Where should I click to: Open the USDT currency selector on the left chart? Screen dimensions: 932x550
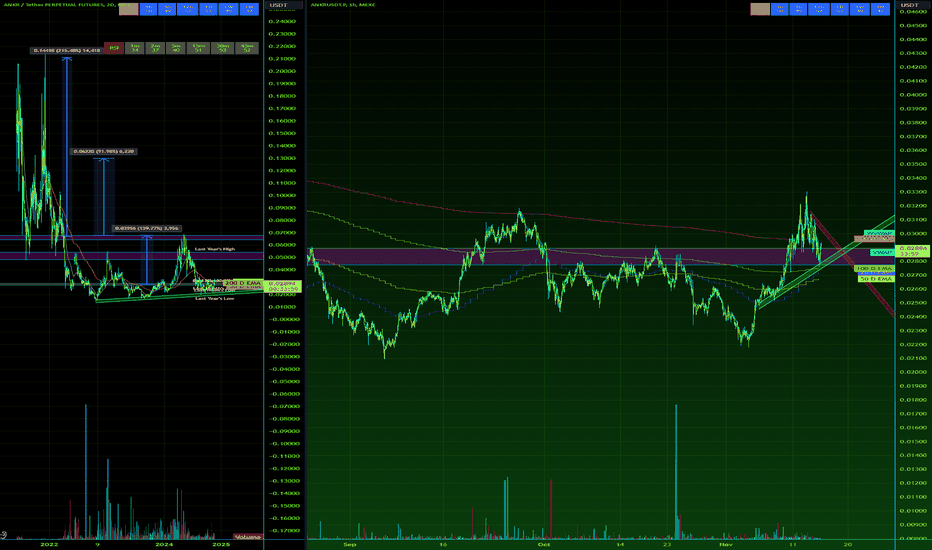(283, 5)
